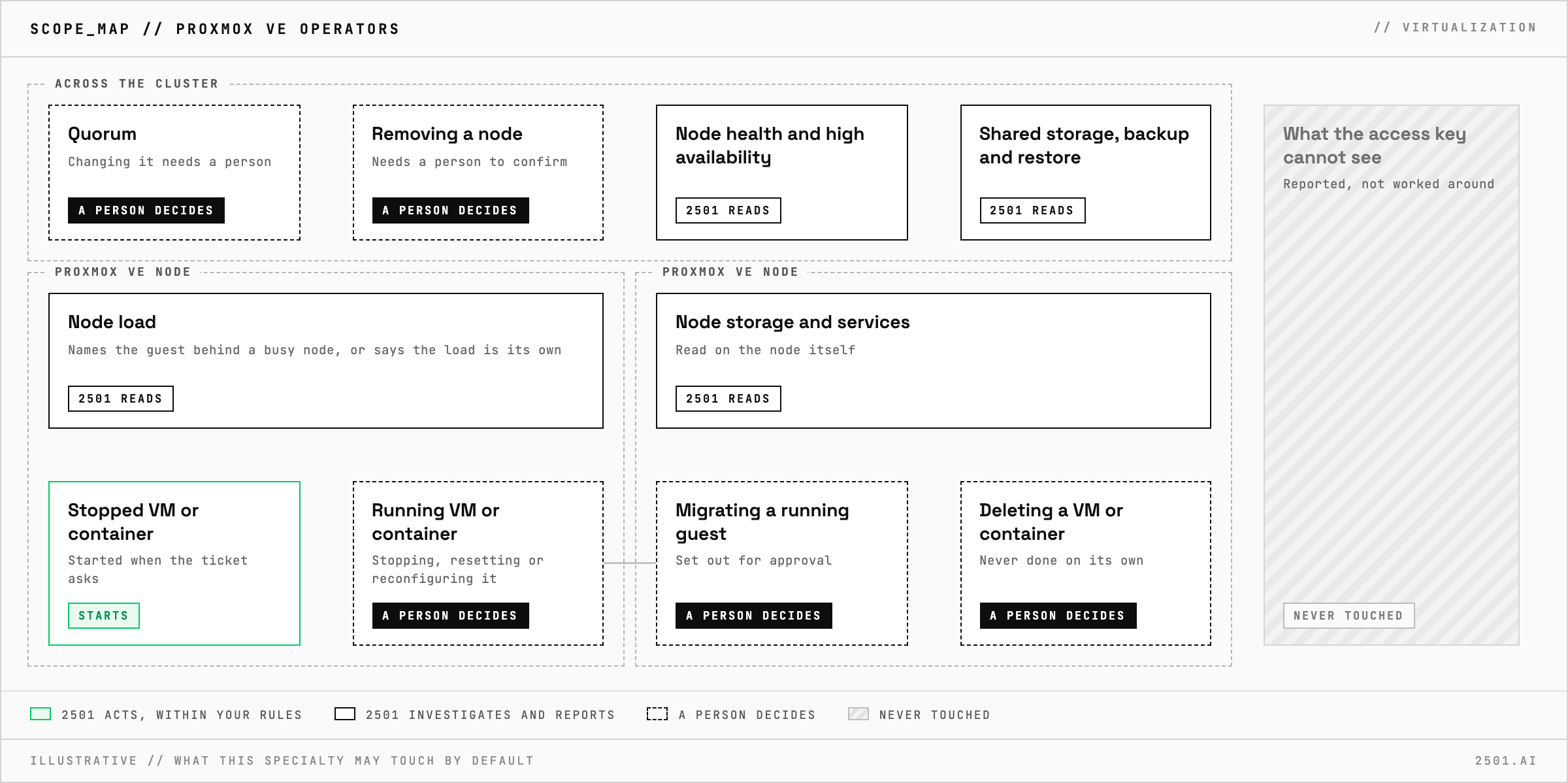Click 2501 READS badge under Node storage and services
The height and width of the screenshot is (783, 1568).
tap(728, 399)
